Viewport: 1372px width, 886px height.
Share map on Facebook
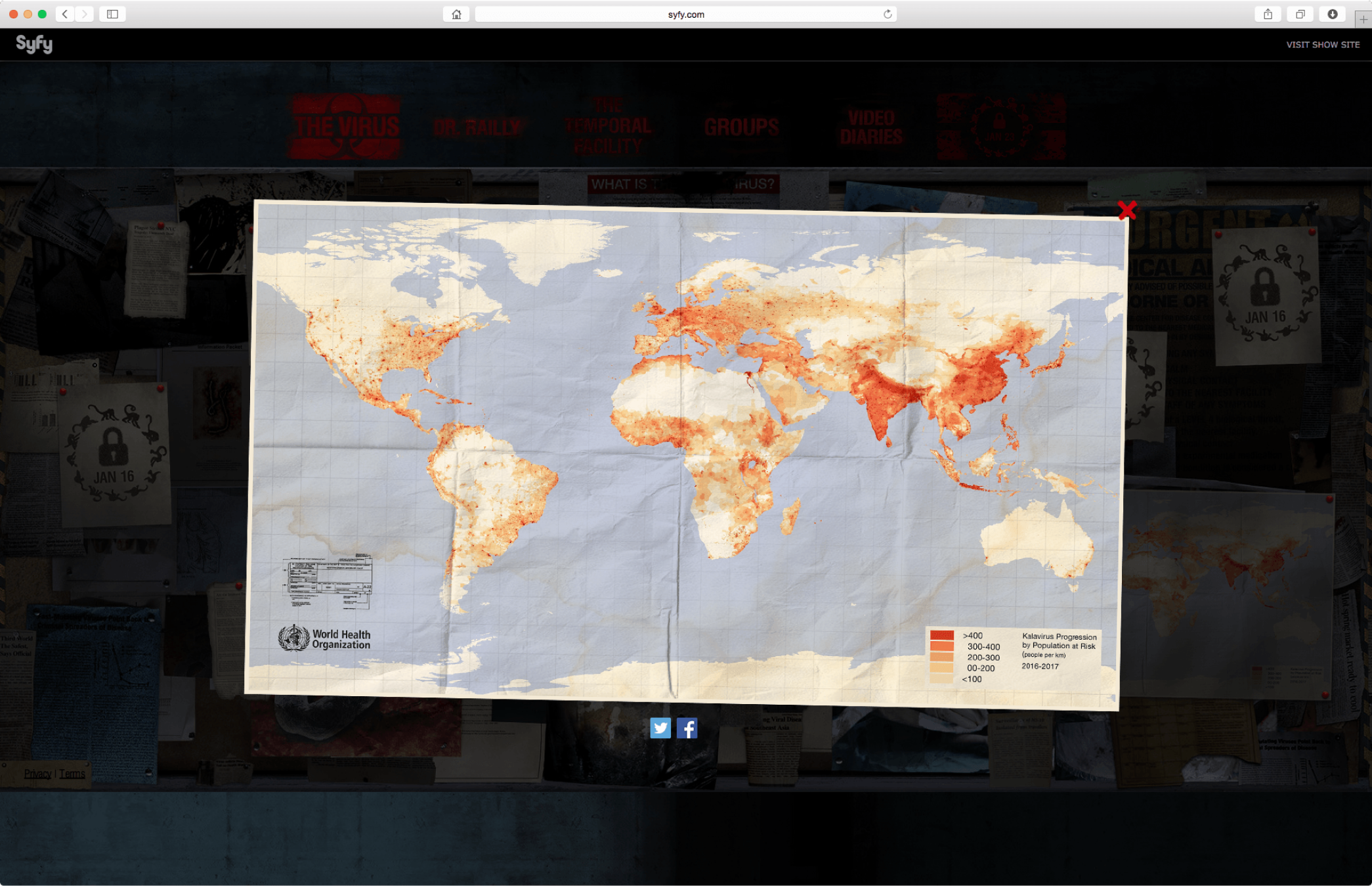pyautogui.click(x=687, y=728)
